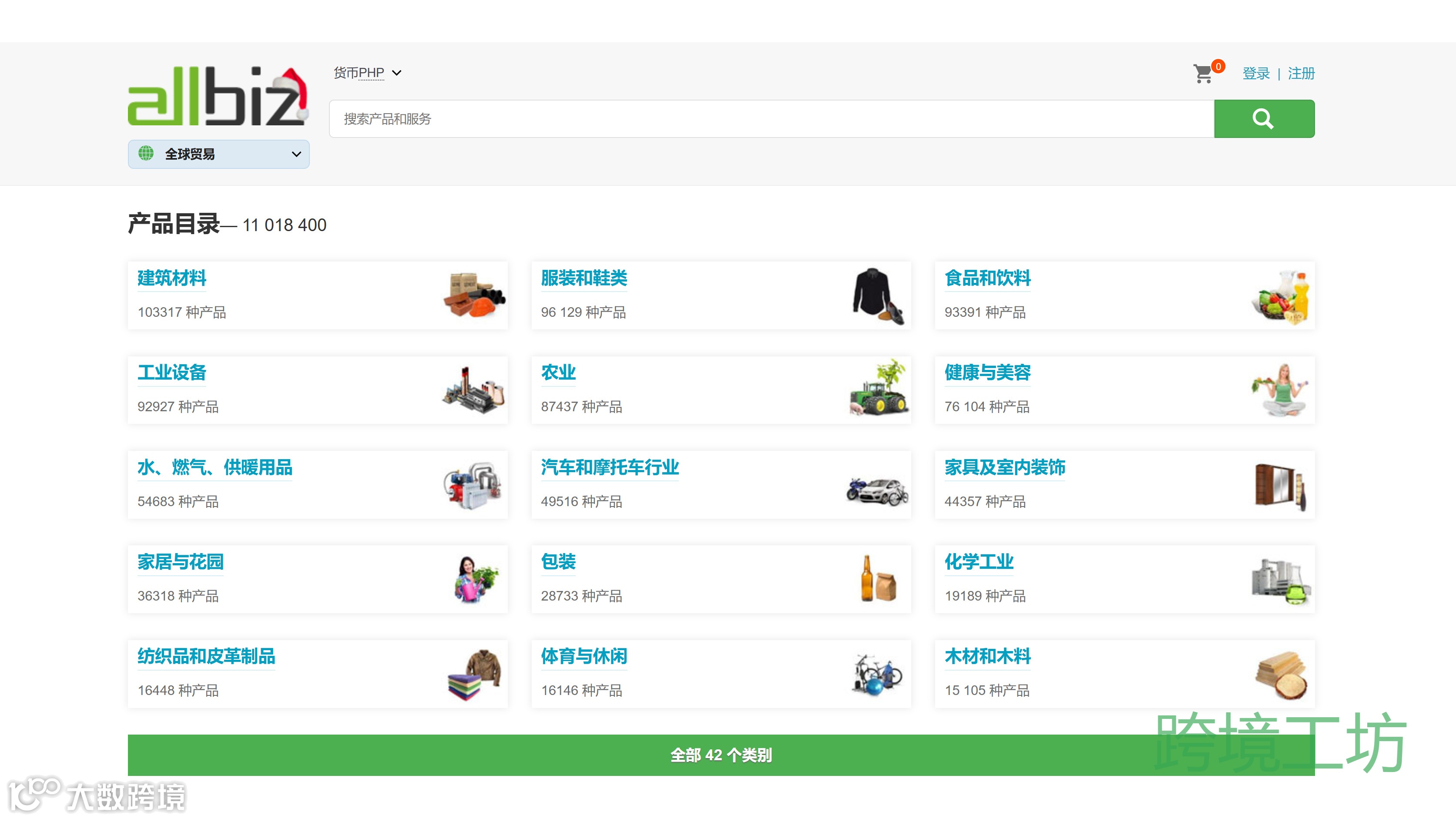1456x819 pixels.
Task: Open the 建筑材料 category link
Action: (x=172, y=278)
